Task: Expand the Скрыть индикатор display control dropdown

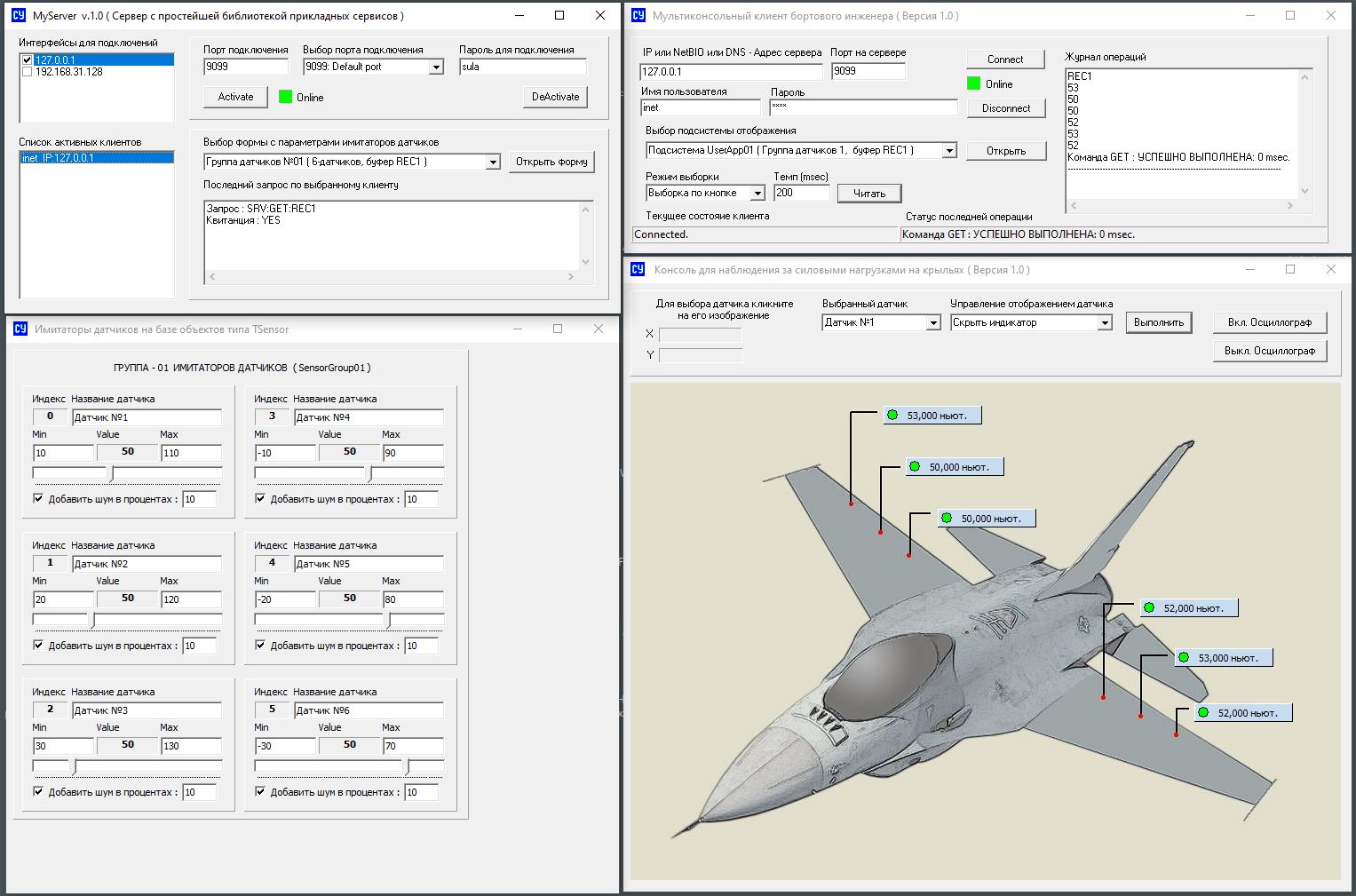Action: click(1105, 323)
